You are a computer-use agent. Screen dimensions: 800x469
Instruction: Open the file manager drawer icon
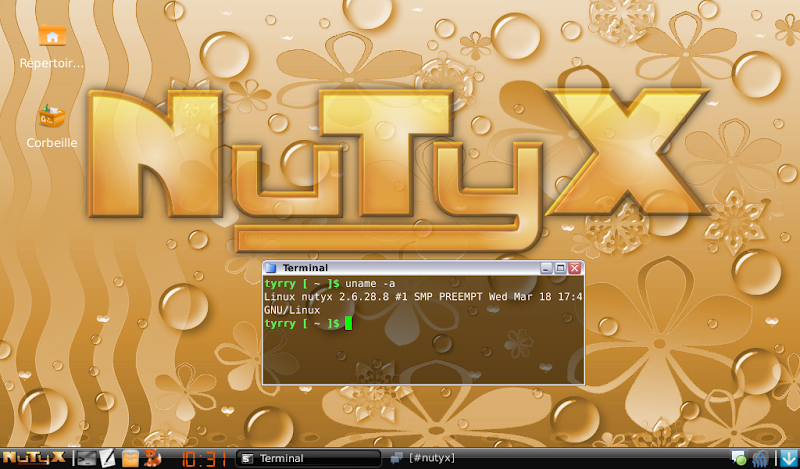pos(130,458)
